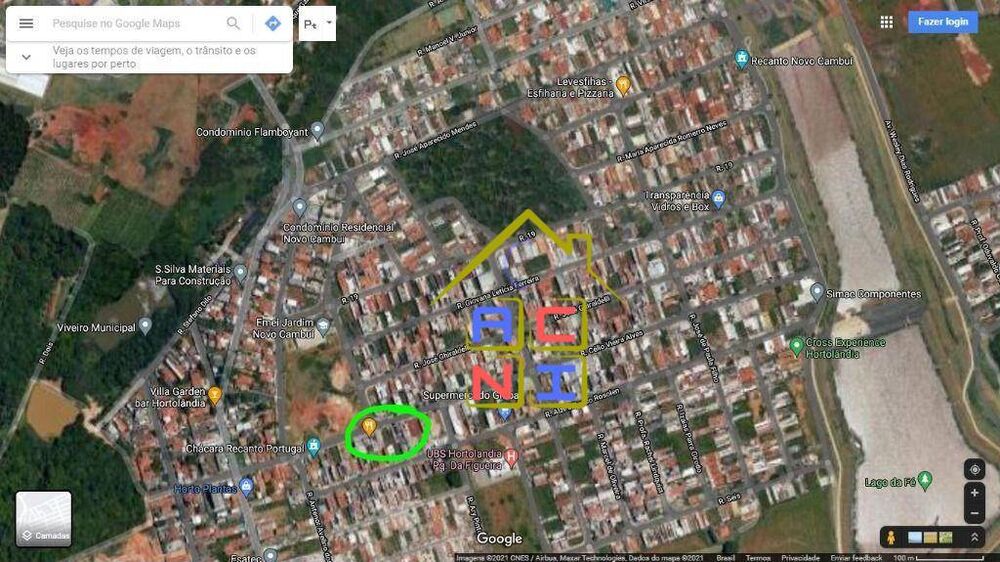1000x562 pixels.
Task: Open directions with the blue diamond icon
Action: [x=272, y=24]
